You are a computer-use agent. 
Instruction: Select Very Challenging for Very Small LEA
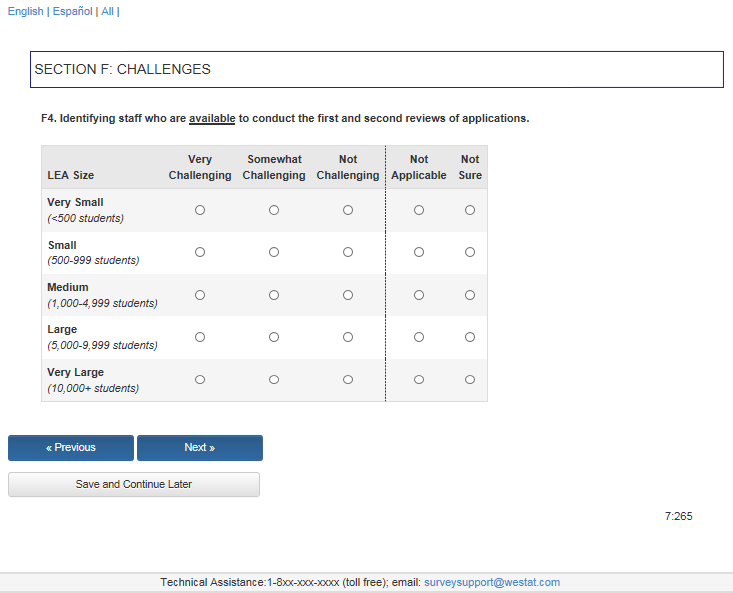(x=200, y=210)
